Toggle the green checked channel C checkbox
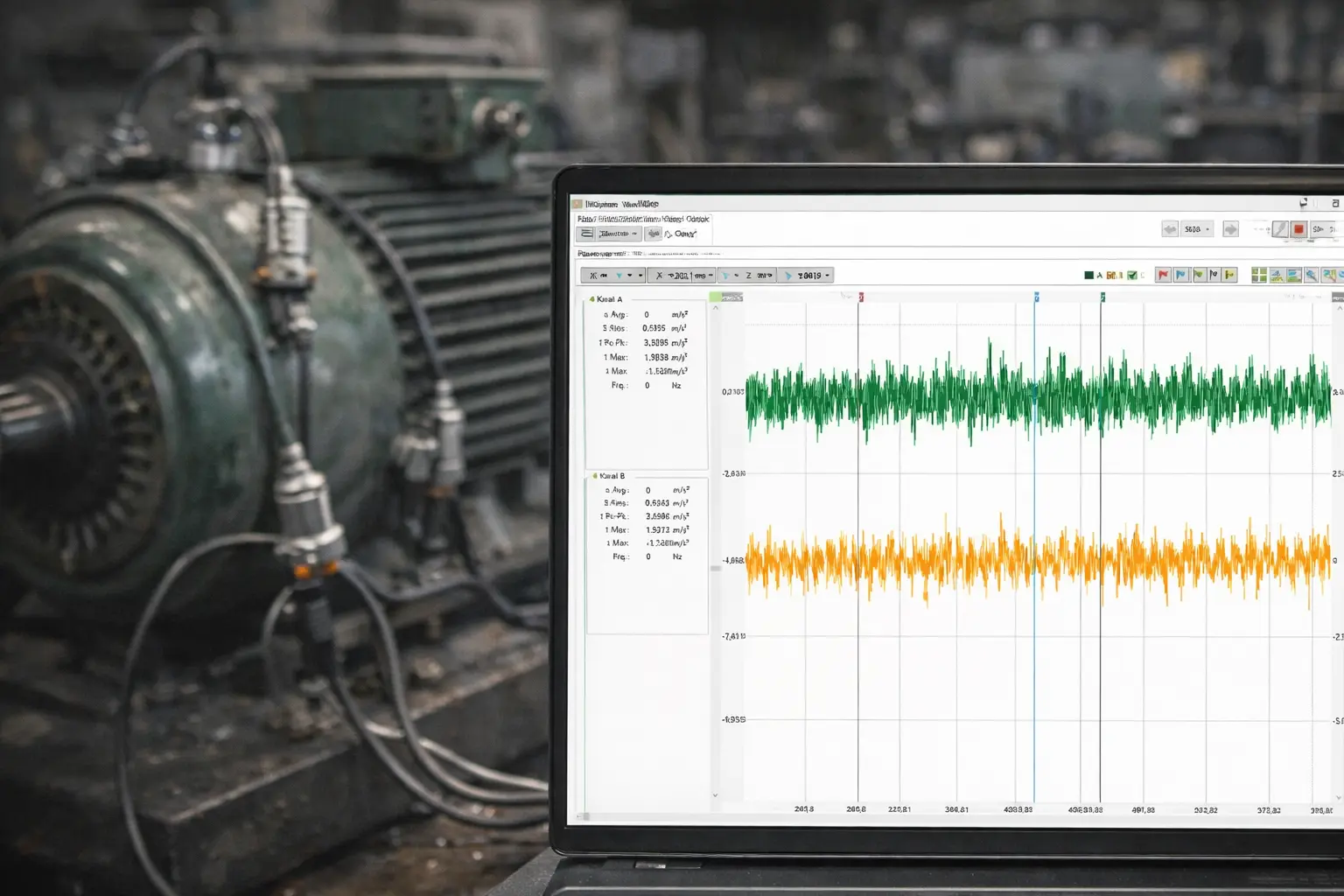This screenshot has height=896, width=1344. (x=1132, y=275)
